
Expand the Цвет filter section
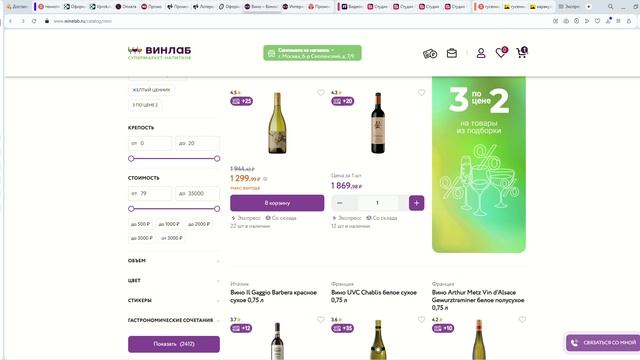click(x=174, y=280)
